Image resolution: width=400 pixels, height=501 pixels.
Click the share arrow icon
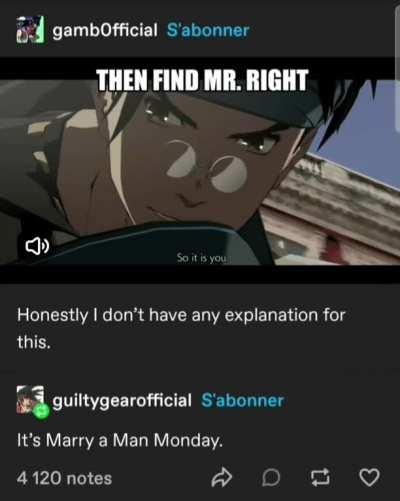point(221,478)
